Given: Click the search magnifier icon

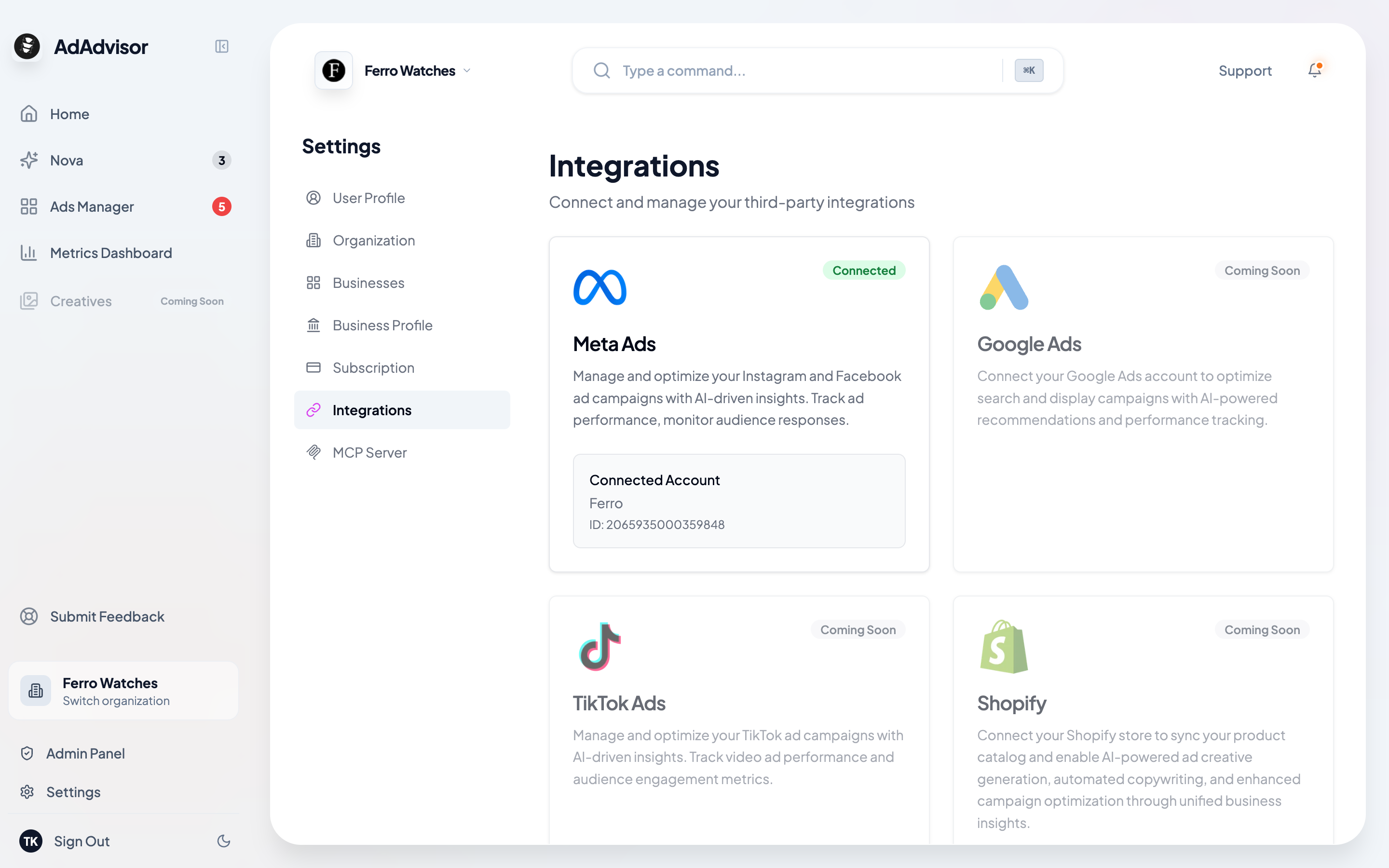Looking at the screenshot, I should pyautogui.click(x=601, y=70).
